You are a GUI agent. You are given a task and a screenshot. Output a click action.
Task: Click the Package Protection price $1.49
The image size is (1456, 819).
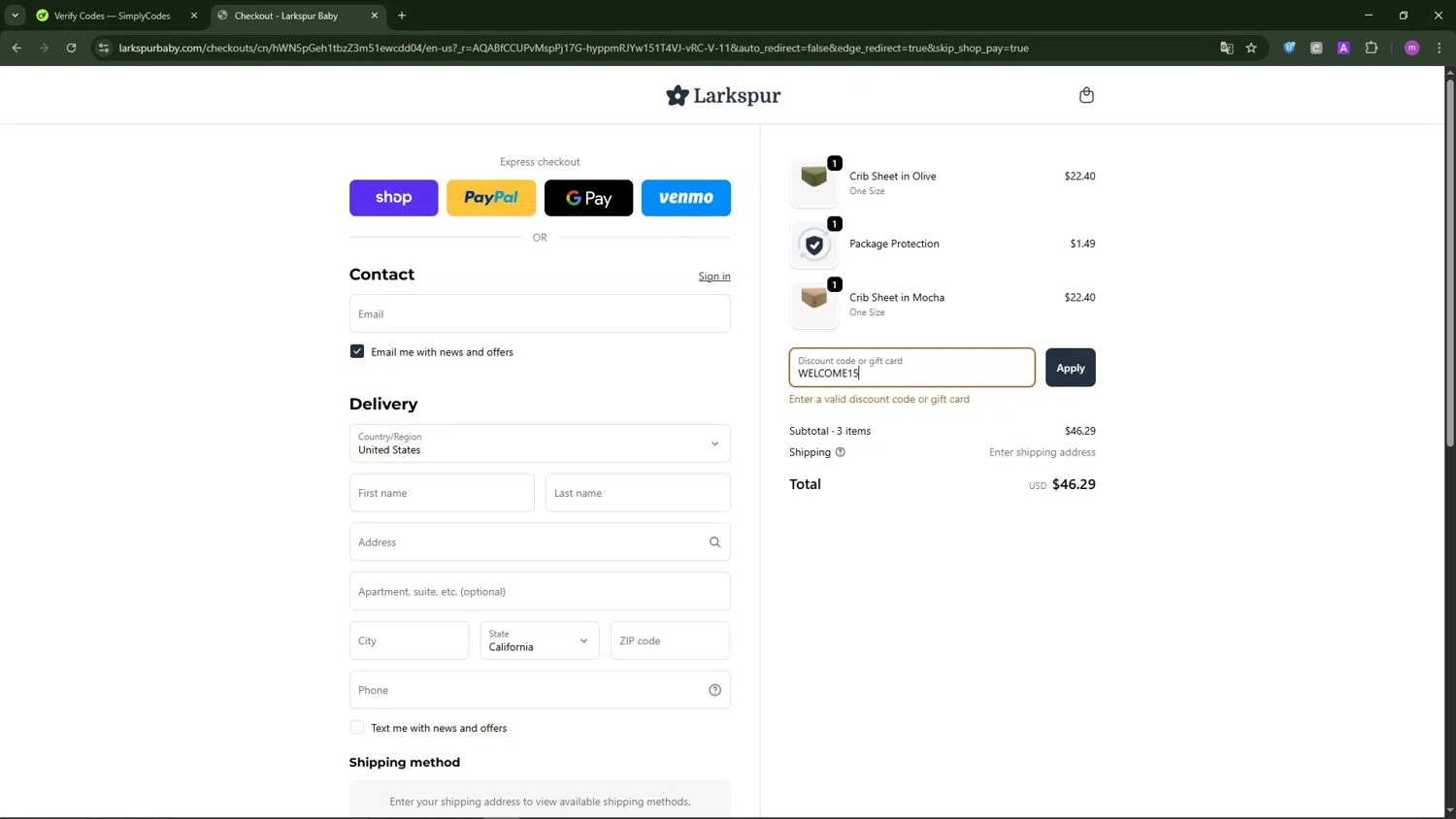[x=1082, y=244]
